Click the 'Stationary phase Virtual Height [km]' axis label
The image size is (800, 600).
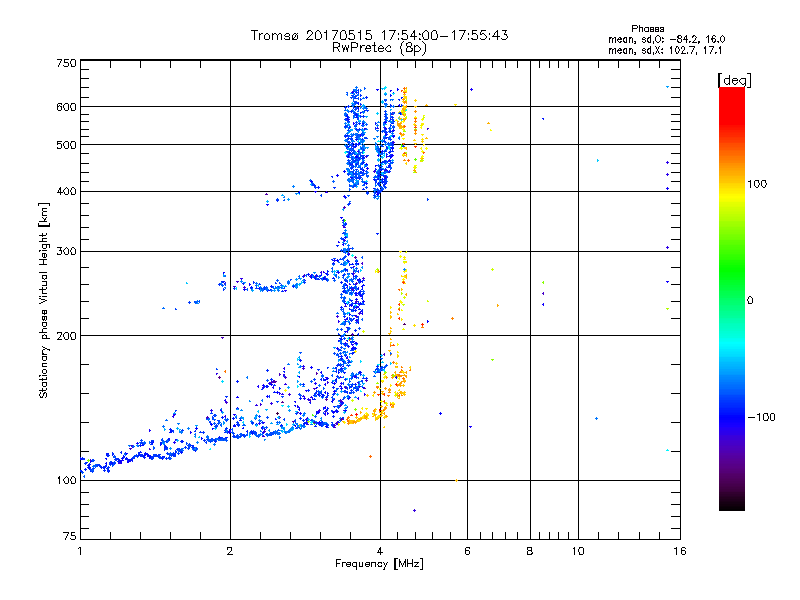[43, 300]
